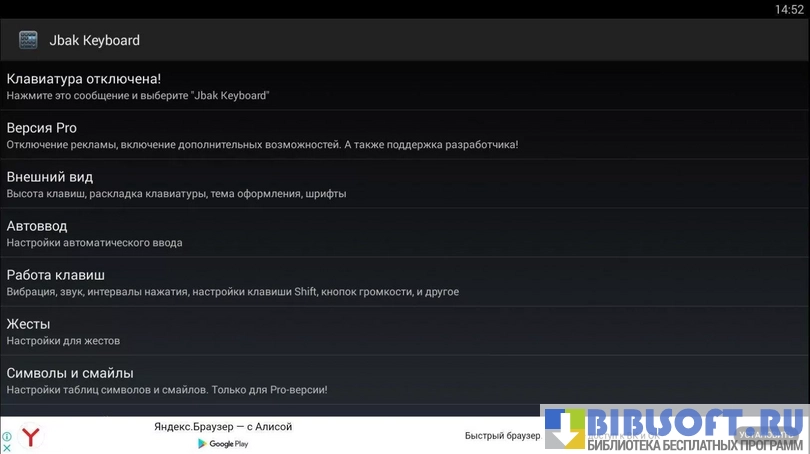
Task: Click the 'Яндекс.Браузер — с Алисой' ad title
Action: click(222, 427)
